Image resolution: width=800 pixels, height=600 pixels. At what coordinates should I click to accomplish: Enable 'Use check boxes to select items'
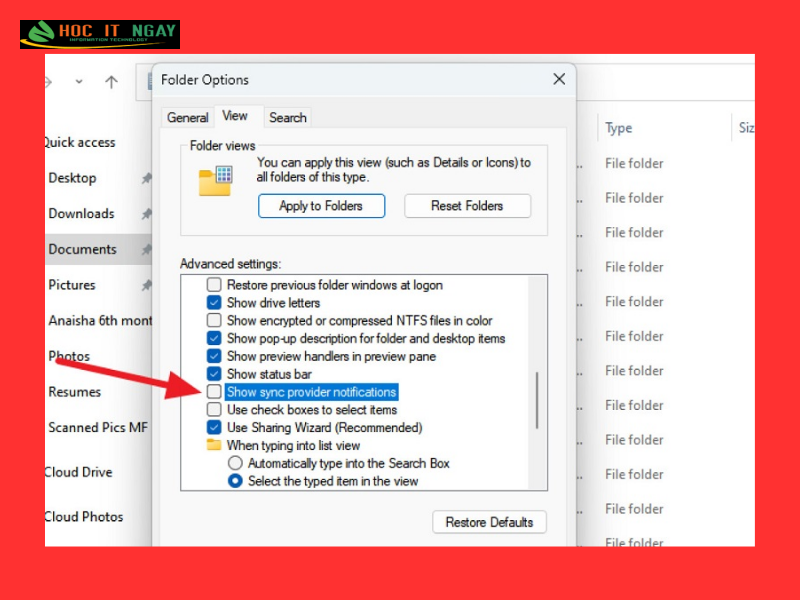pyautogui.click(x=214, y=410)
